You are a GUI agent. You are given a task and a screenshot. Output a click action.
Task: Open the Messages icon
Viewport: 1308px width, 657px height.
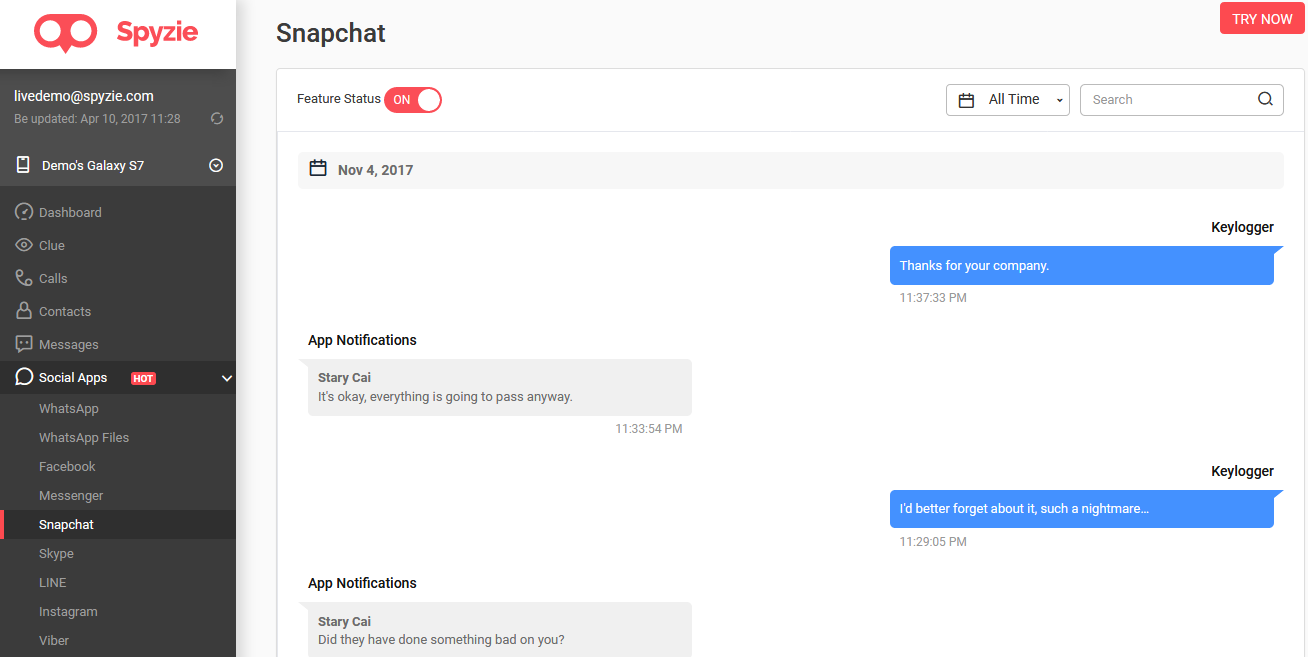coord(22,344)
